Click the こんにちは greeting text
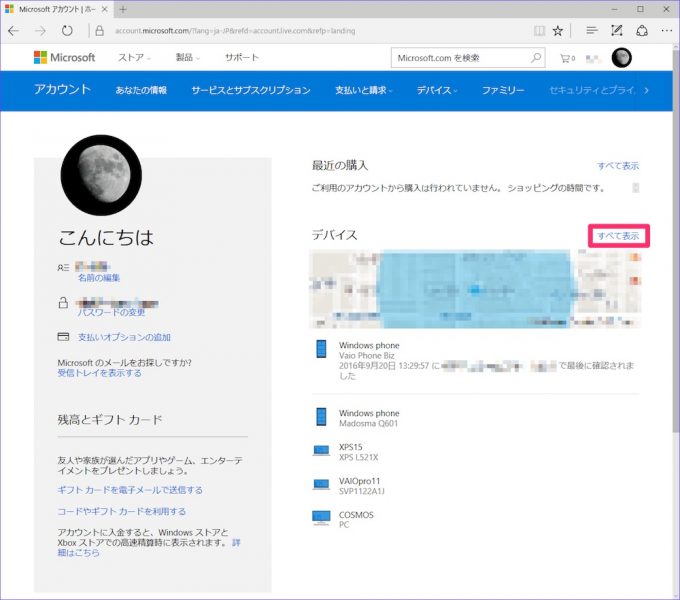Screen dimensions: 680x600 106,238
